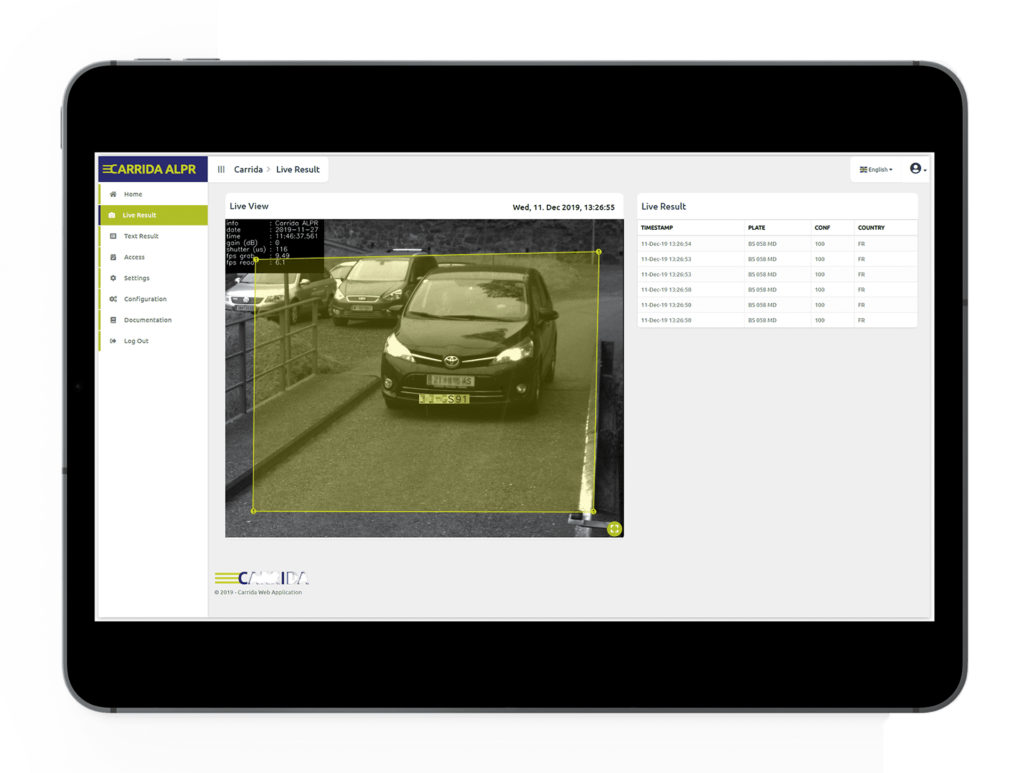Click bottom-left corner handle of detection region

[253, 511]
